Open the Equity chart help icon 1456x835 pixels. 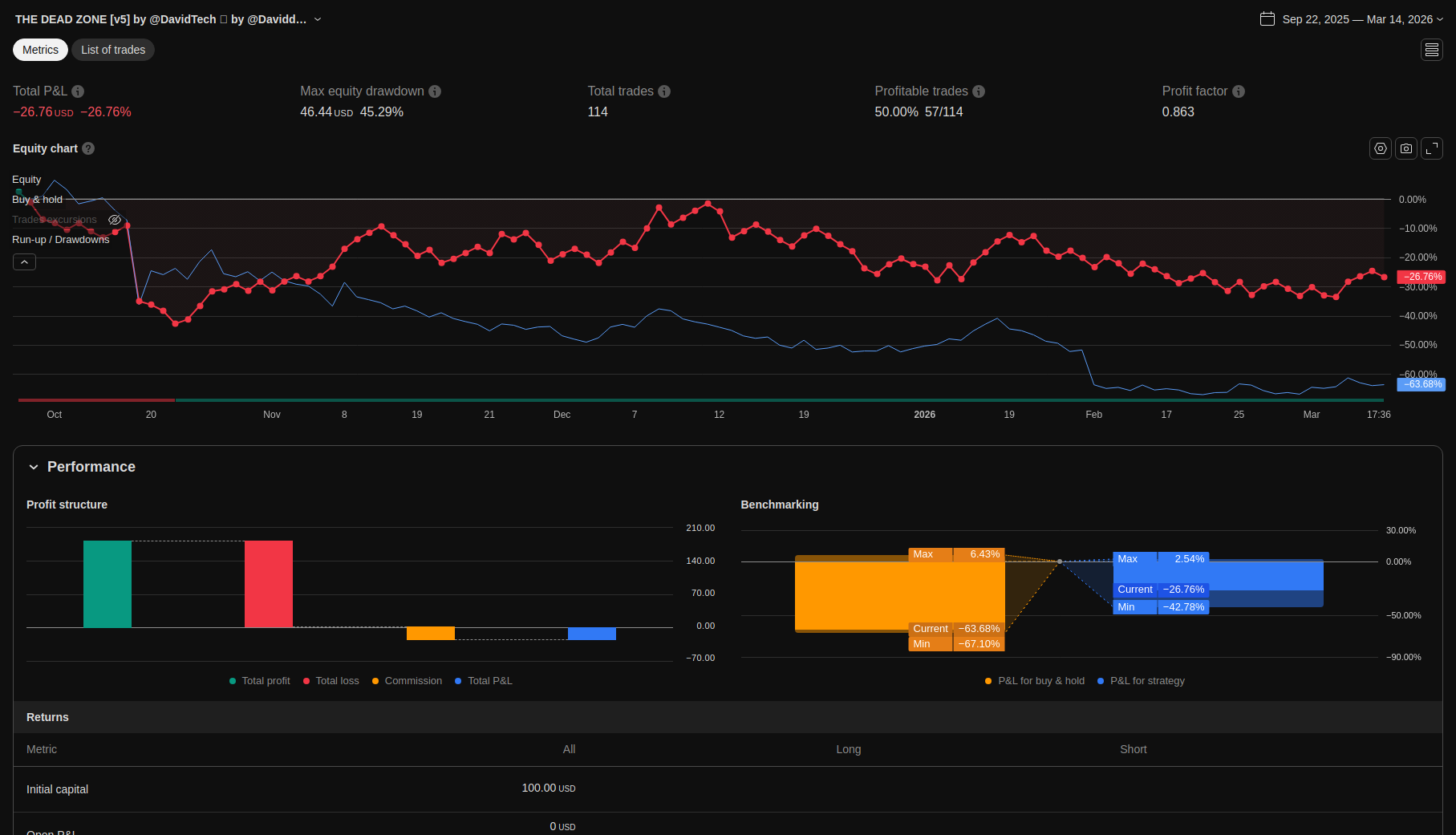click(88, 148)
